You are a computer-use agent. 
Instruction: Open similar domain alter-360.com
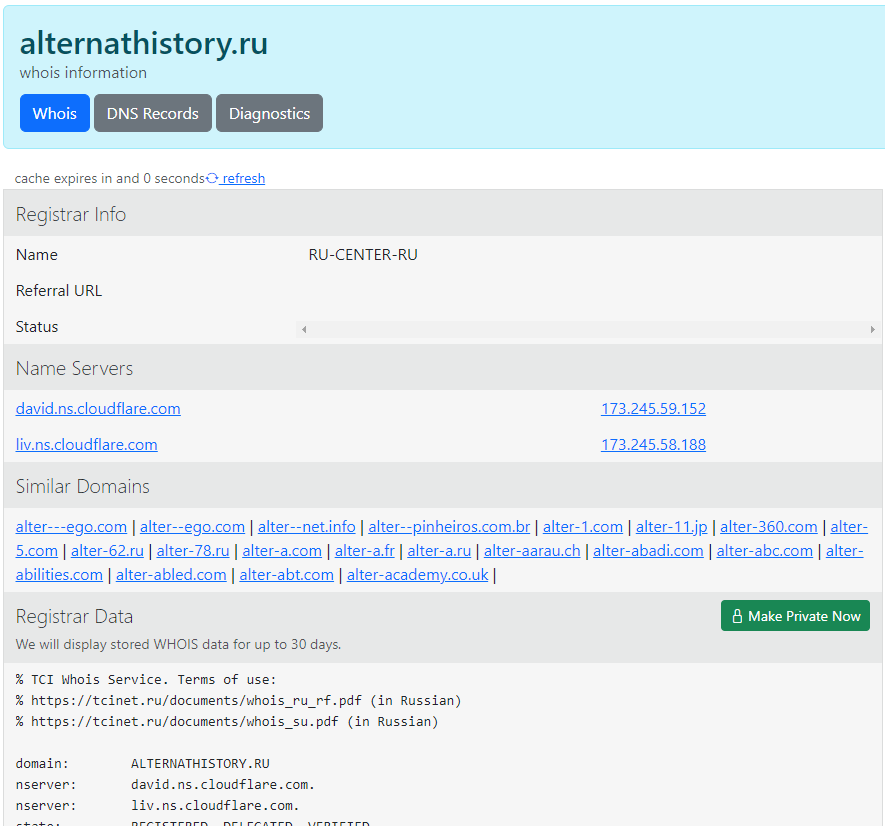pos(768,526)
